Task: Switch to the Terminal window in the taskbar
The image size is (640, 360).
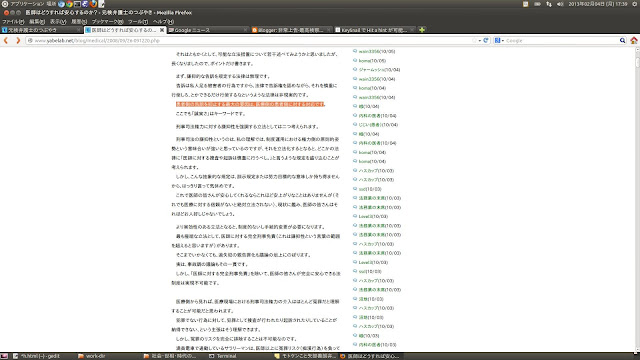Action: pos(223,356)
